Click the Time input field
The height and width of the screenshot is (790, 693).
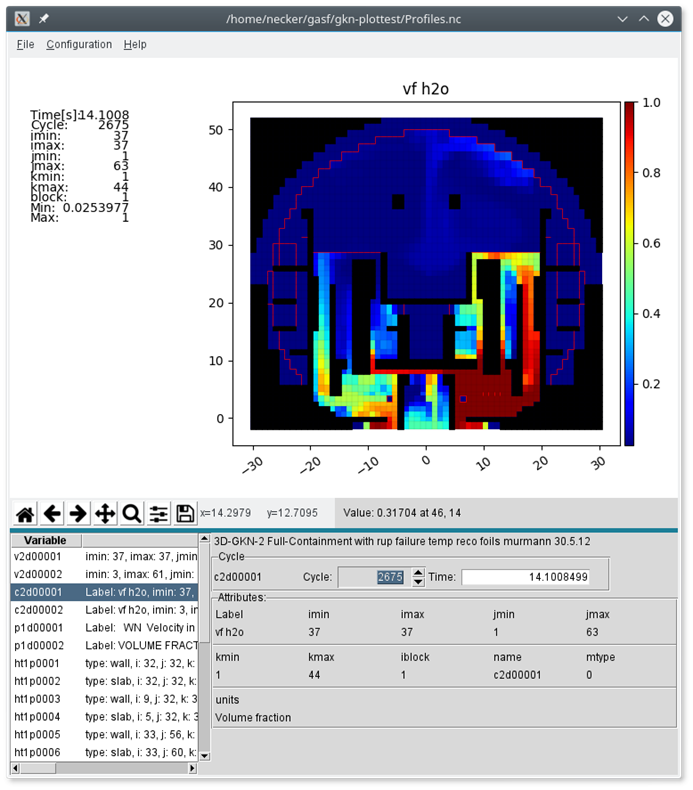tap(526, 577)
